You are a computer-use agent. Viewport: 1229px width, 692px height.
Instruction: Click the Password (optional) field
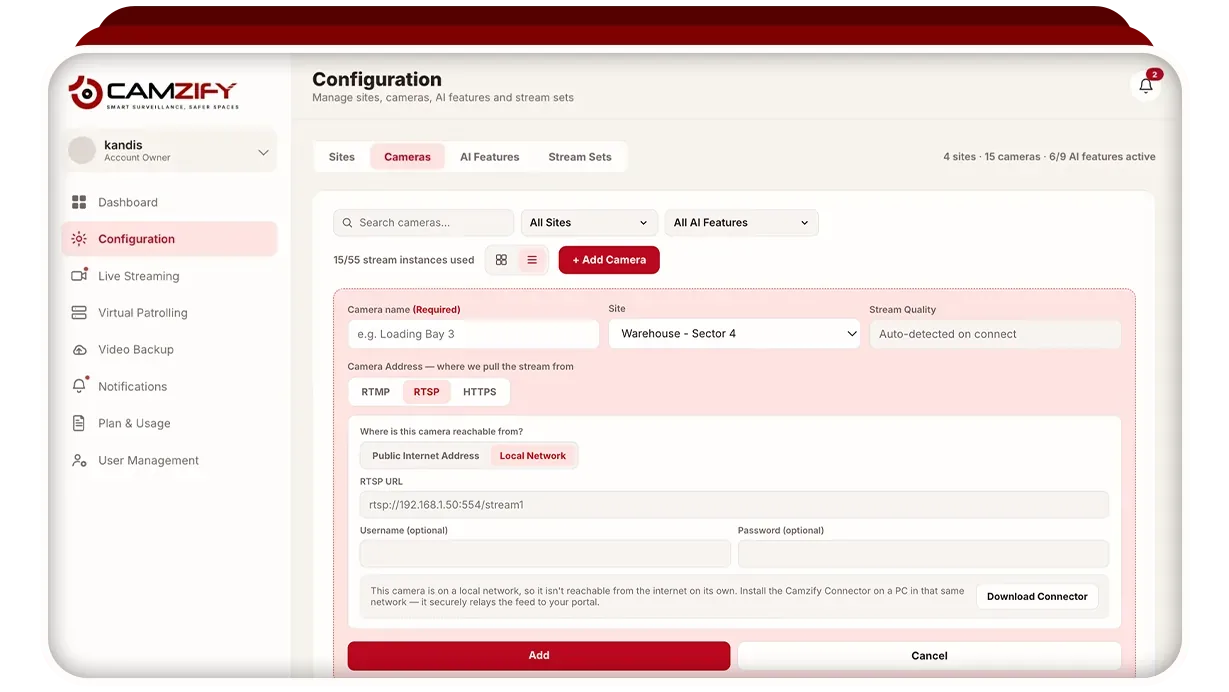(923, 554)
